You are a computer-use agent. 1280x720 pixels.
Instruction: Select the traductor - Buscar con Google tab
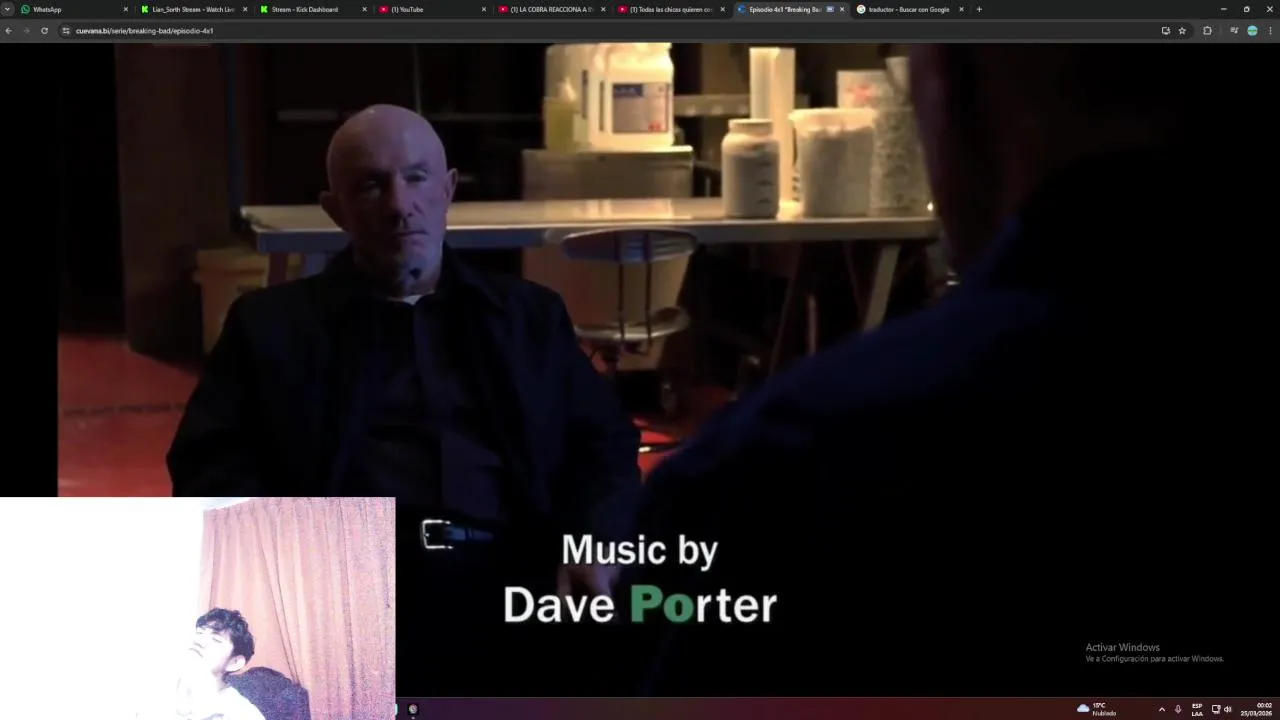tap(909, 9)
